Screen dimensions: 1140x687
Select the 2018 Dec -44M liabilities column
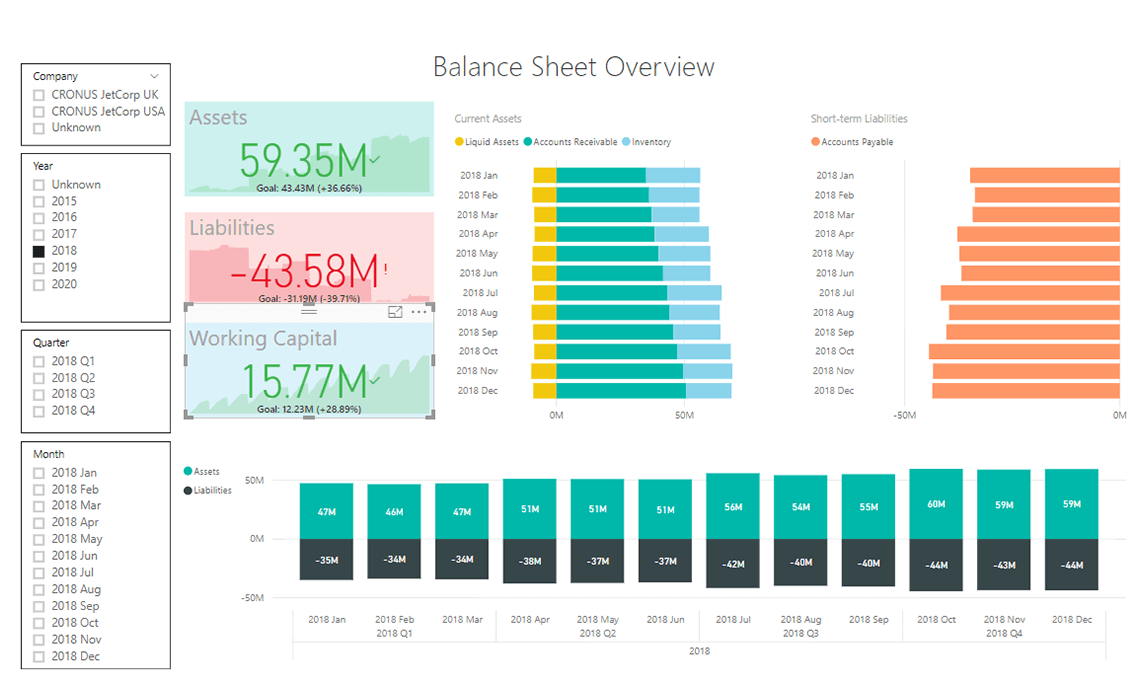click(x=1072, y=564)
